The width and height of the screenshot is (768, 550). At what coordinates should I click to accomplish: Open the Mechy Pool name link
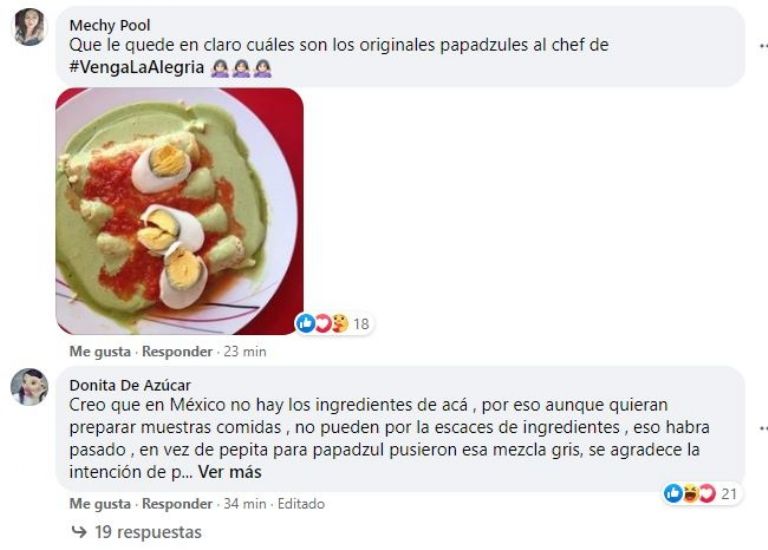point(110,25)
